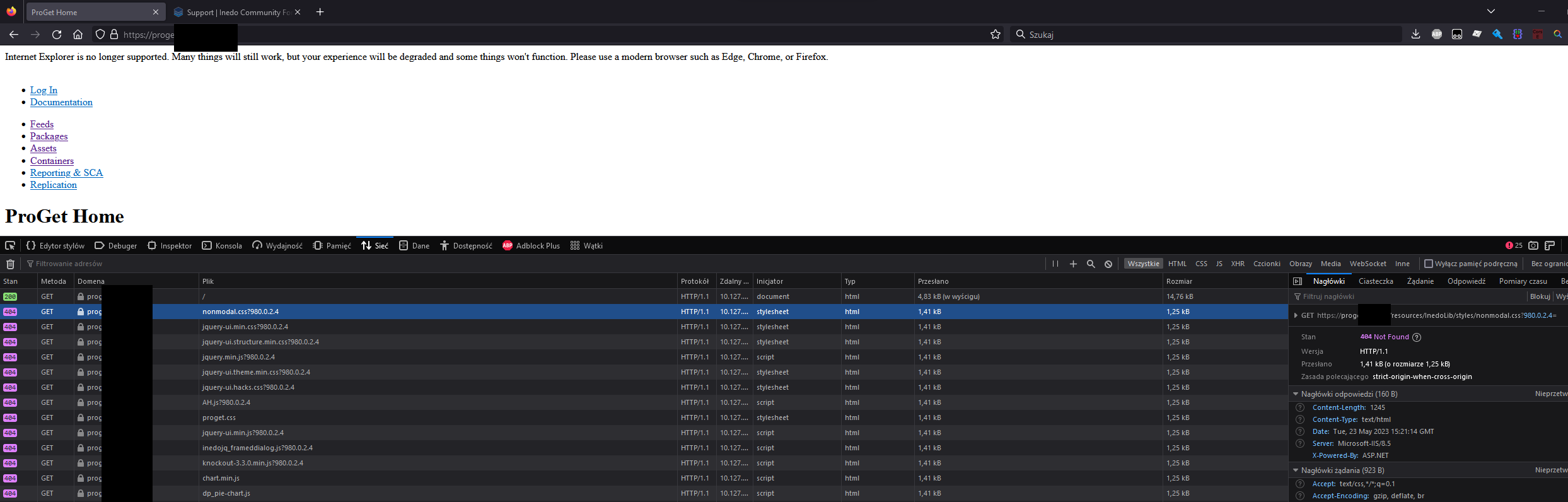This screenshot has width=1568, height=502.
Task: Activate the element picker in DevTools
Action: coord(10,245)
